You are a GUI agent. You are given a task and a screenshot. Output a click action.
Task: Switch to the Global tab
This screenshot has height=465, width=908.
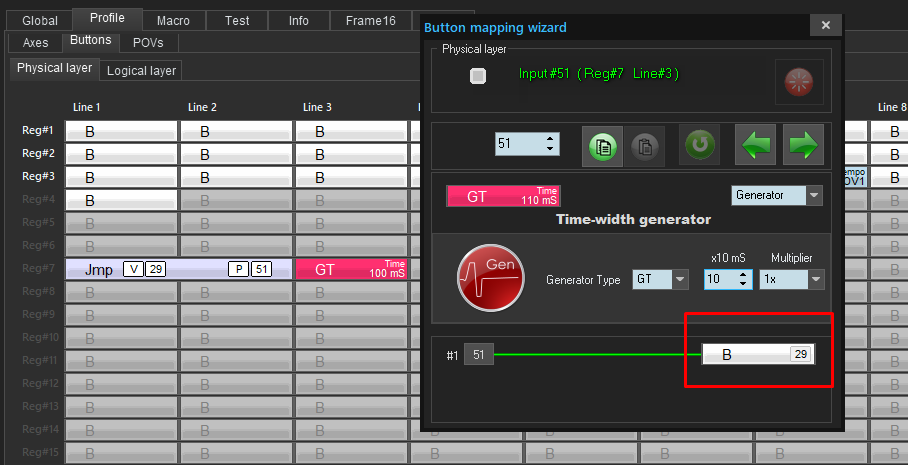click(x=39, y=21)
